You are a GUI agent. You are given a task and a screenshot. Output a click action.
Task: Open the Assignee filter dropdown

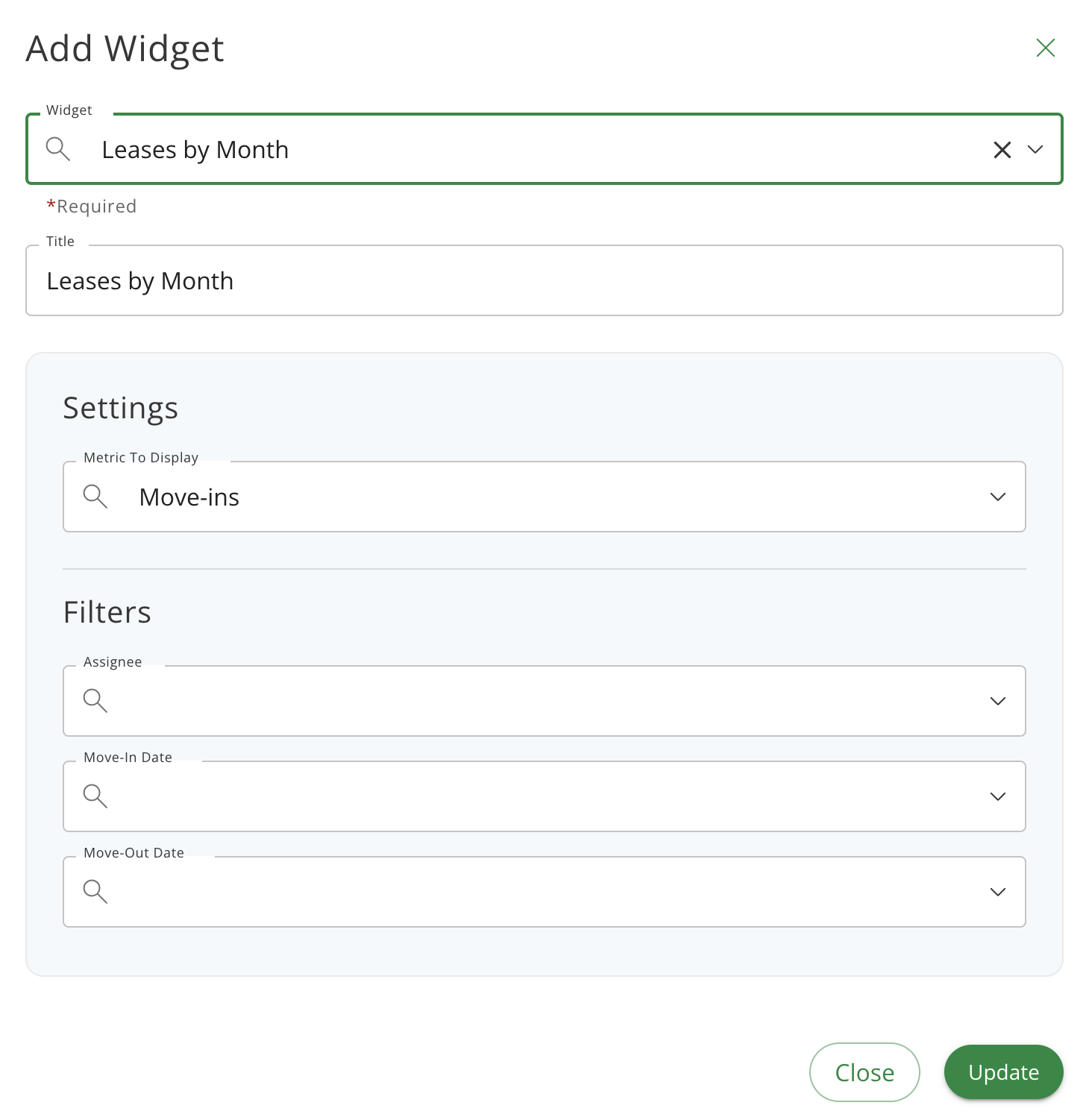pos(997,701)
